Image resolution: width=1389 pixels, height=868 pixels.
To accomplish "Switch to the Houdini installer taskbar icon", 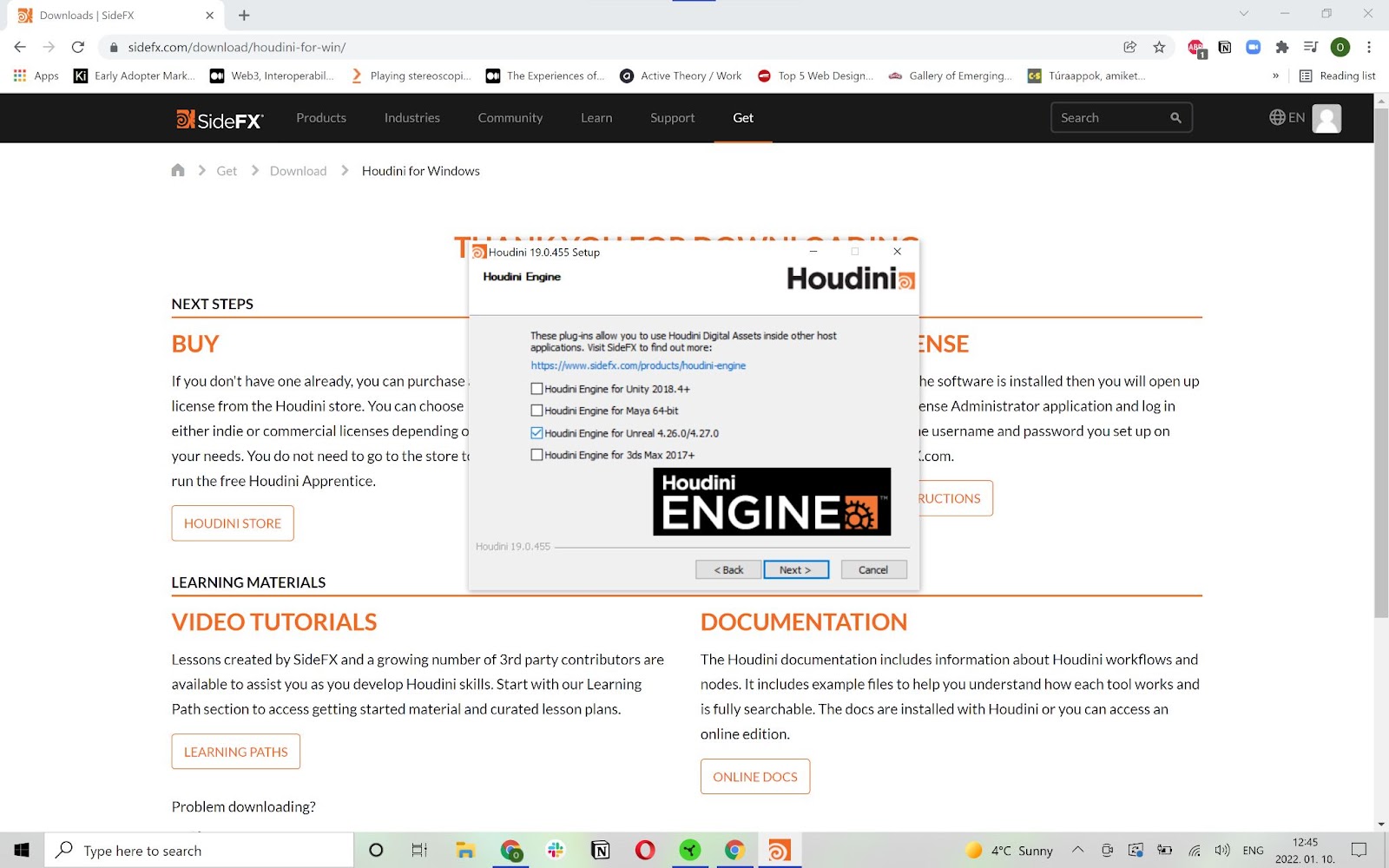I will pyautogui.click(x=780, y=851).
